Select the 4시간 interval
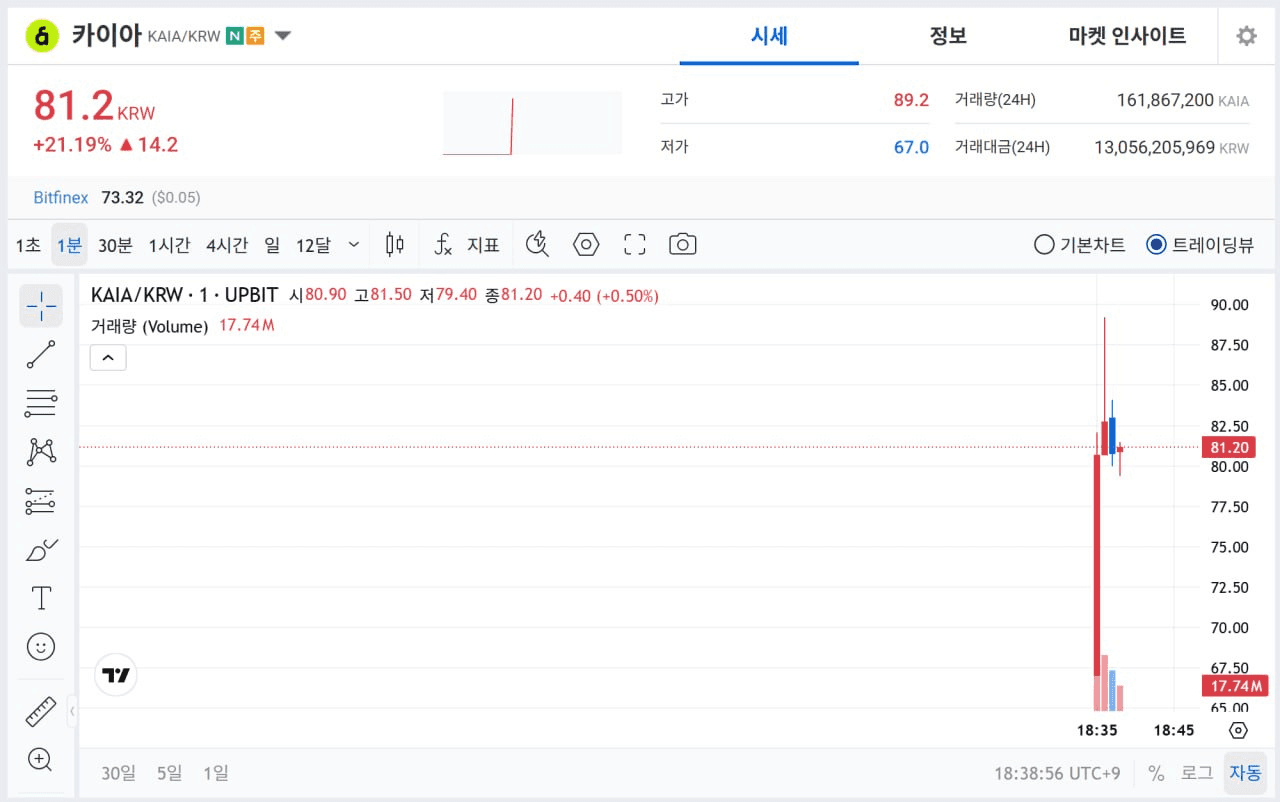The width and height of the screenshot is (1280, 802). [x=227, y=244]
